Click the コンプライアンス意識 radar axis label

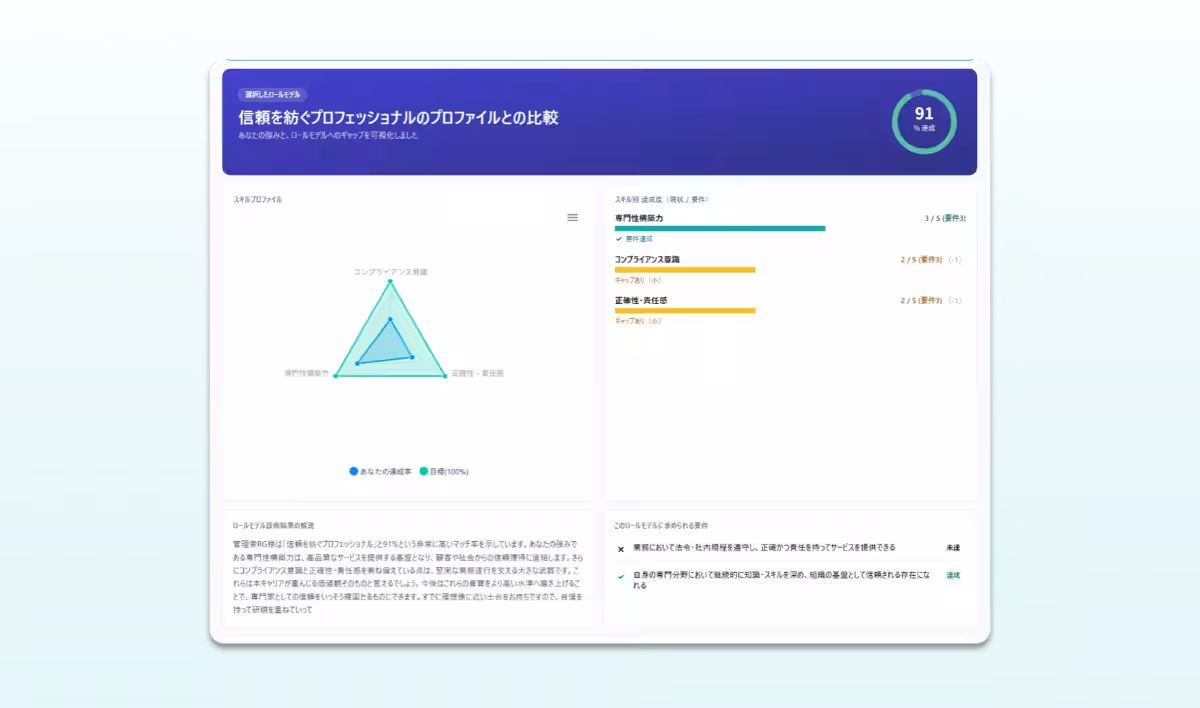pos(390,272)
